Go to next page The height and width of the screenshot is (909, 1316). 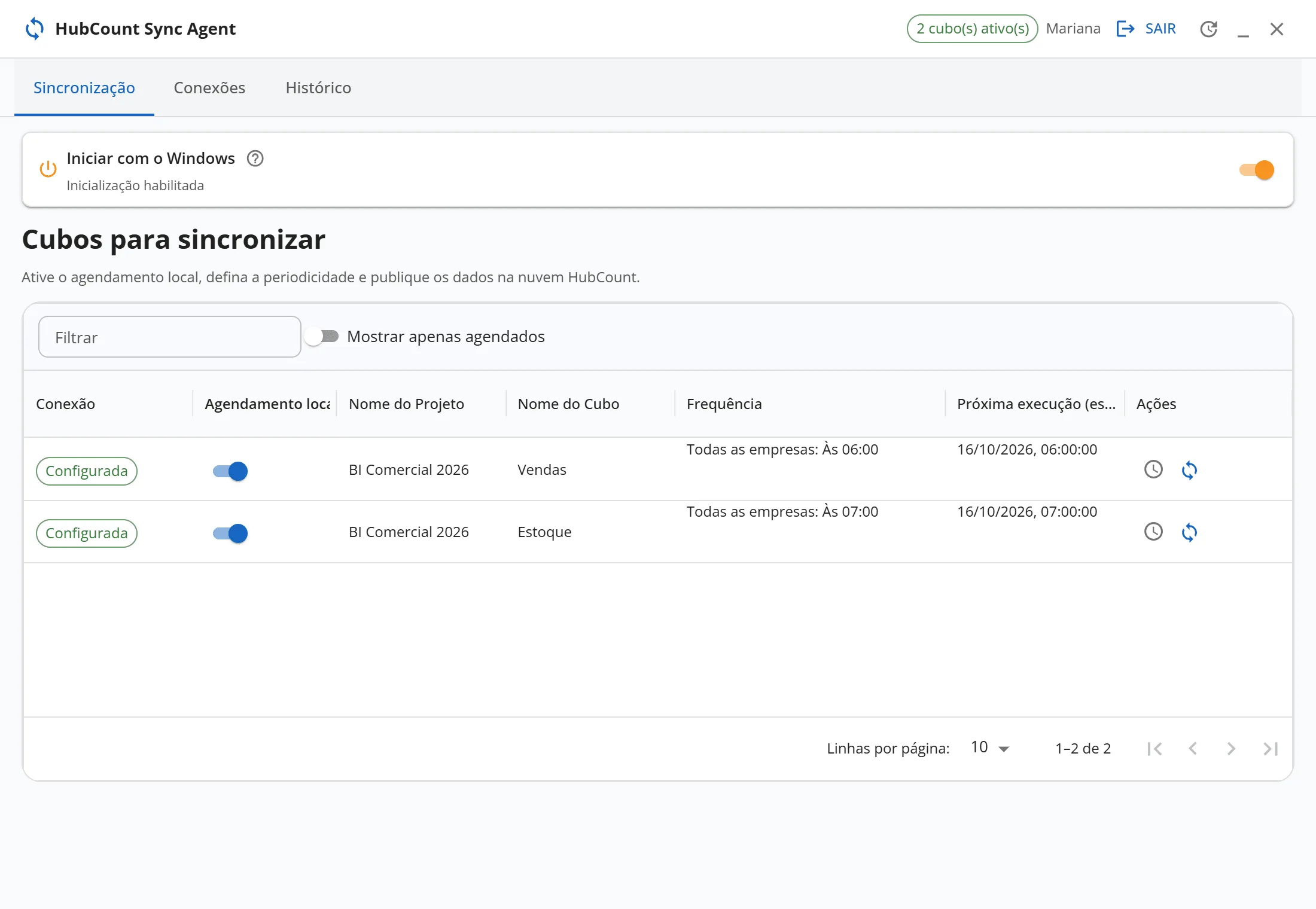coord(1231,749)
